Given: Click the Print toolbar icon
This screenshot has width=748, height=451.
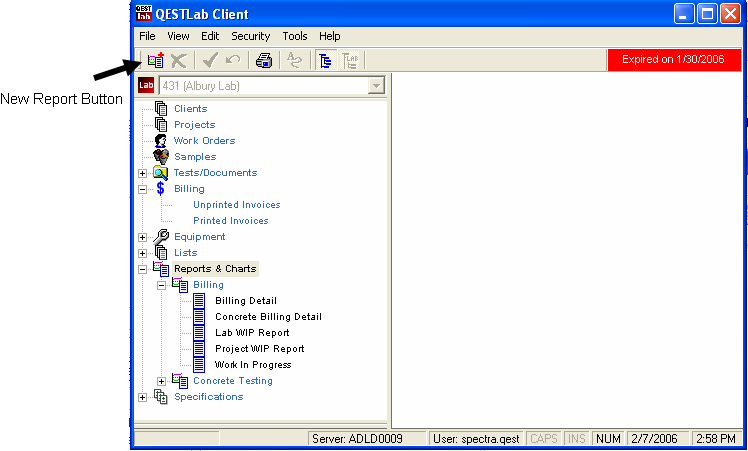Looking at the screenshot, I should point(264,61).
